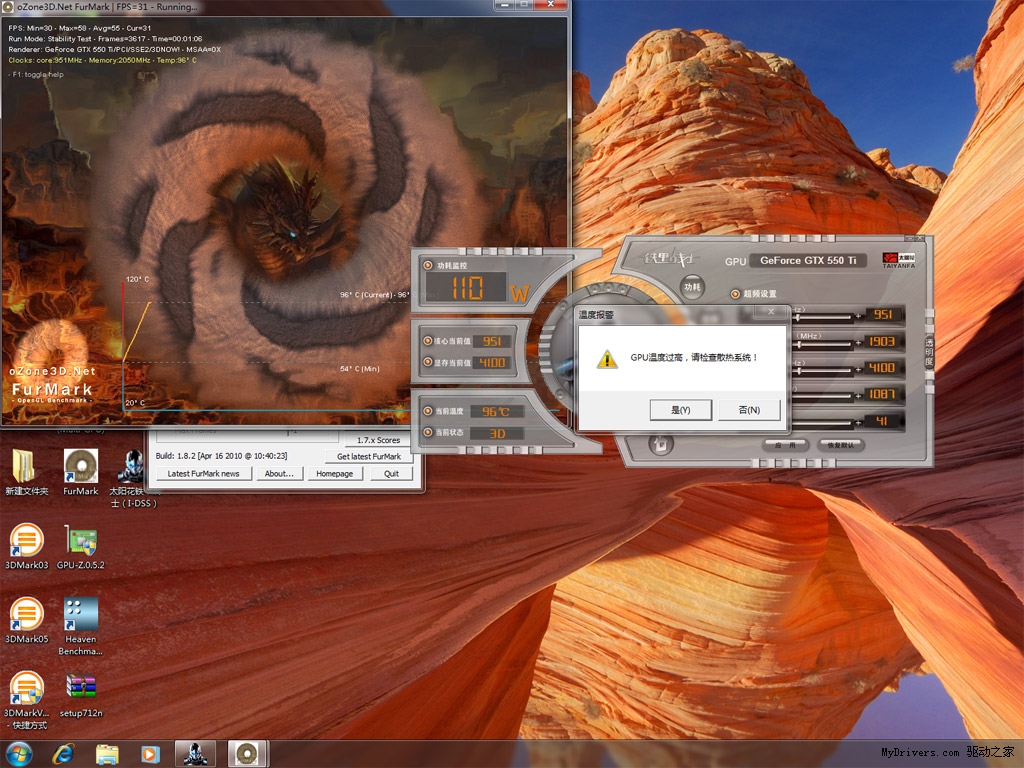Click the plus button beside the 1087 slider

857,396
